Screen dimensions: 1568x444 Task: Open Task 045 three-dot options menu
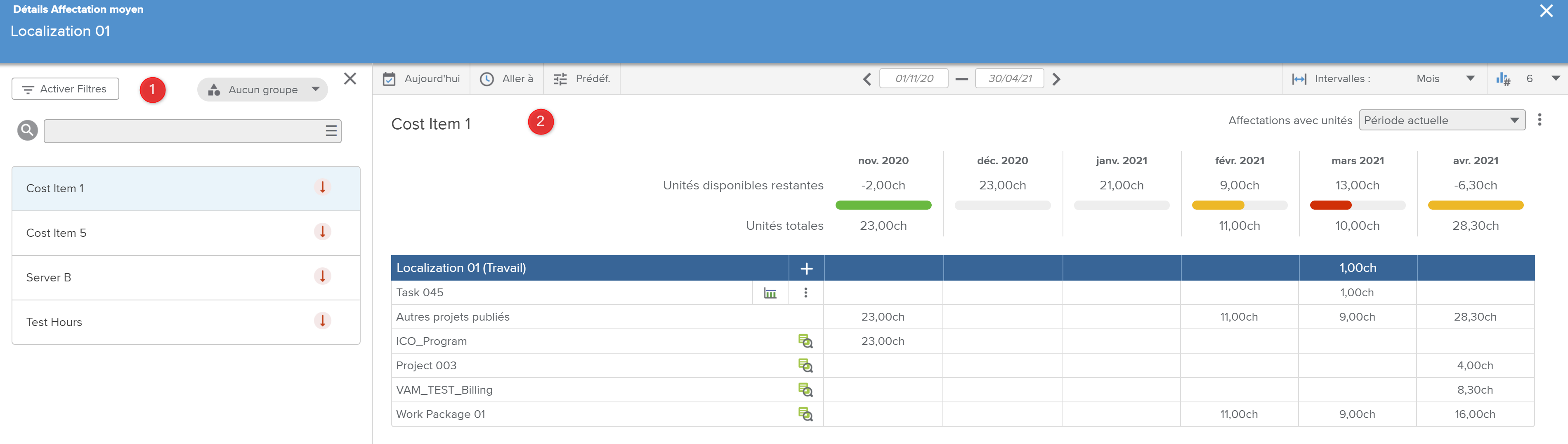tap(805, 293)
